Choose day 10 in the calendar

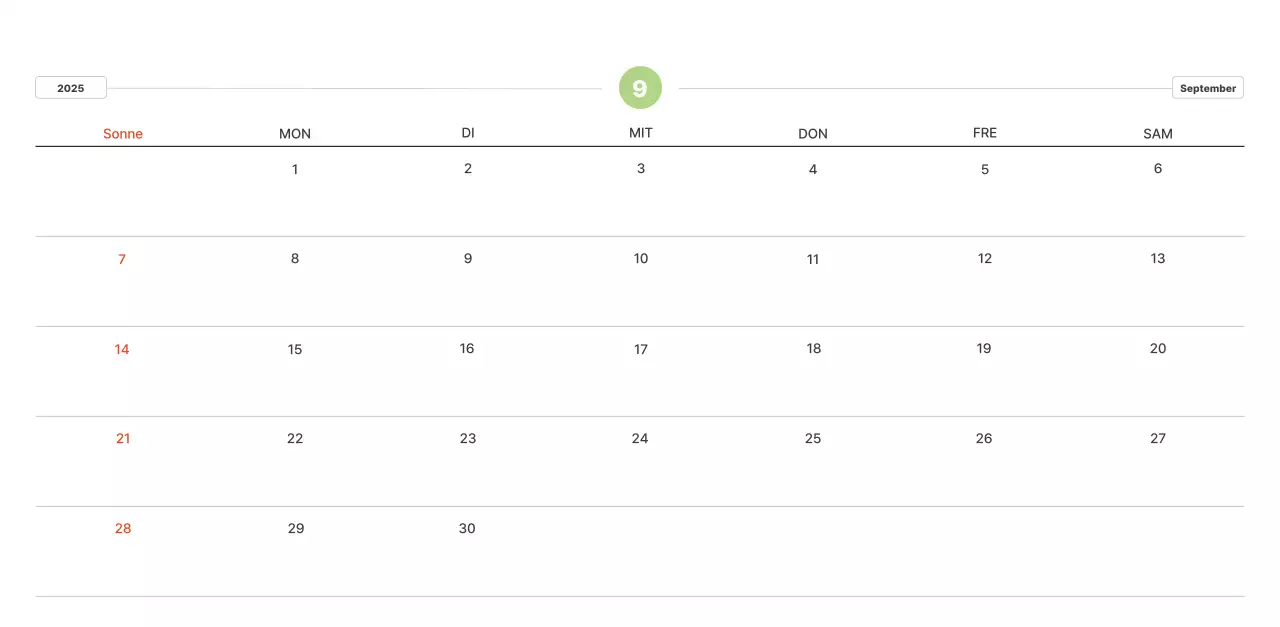pos(640,259)
